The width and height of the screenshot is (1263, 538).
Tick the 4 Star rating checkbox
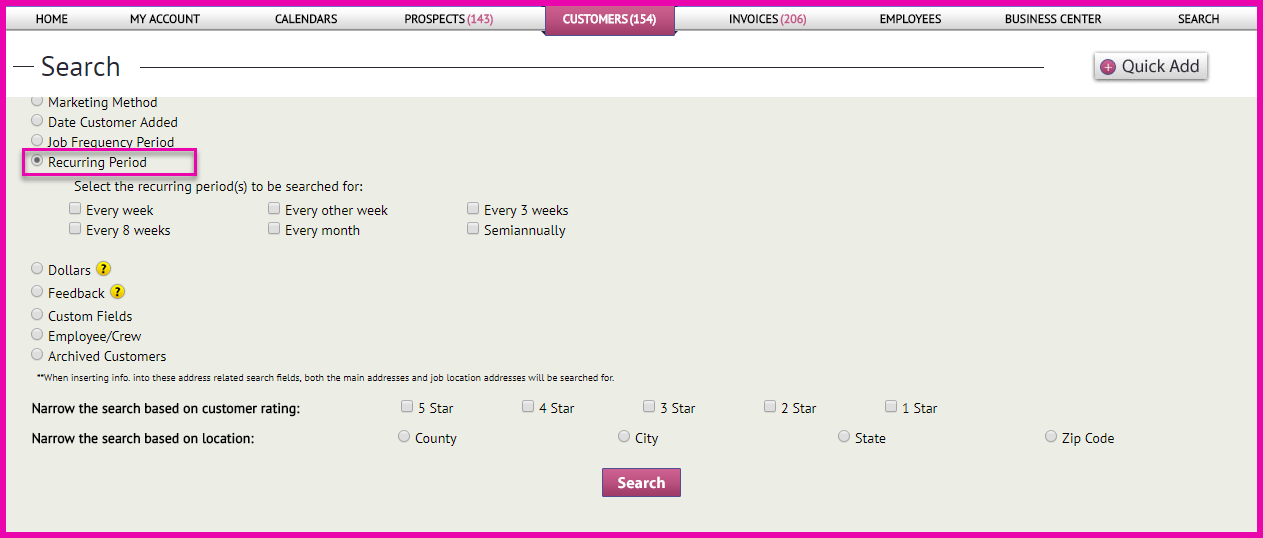[528, 406]
